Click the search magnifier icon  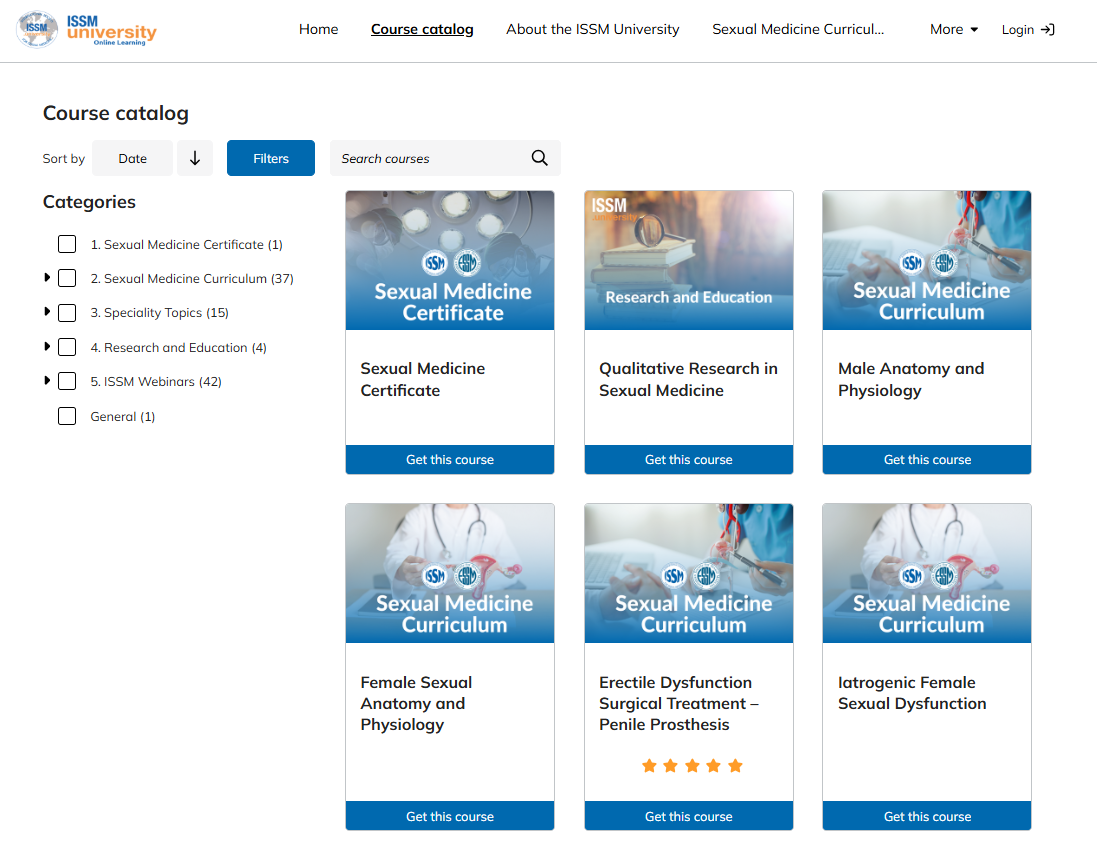click(x=539, y=158)
